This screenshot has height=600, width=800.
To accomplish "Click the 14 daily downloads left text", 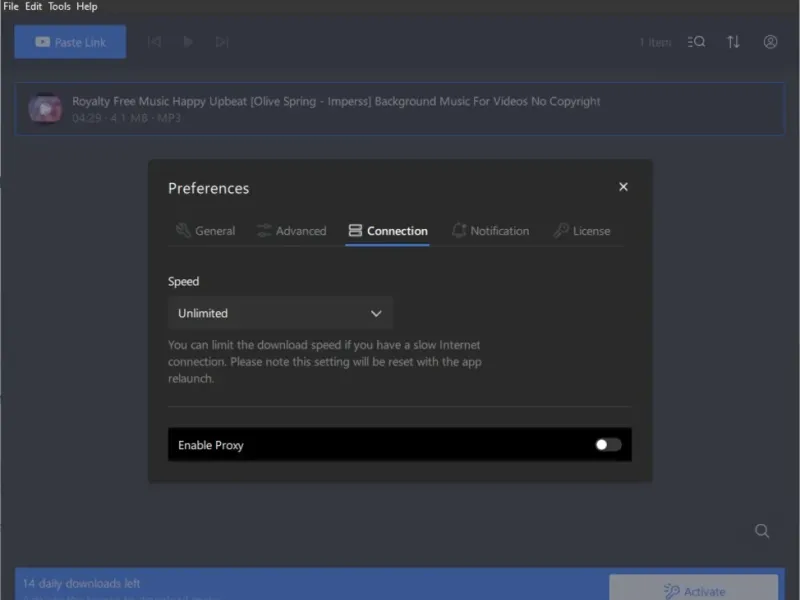I will (82, 583).
